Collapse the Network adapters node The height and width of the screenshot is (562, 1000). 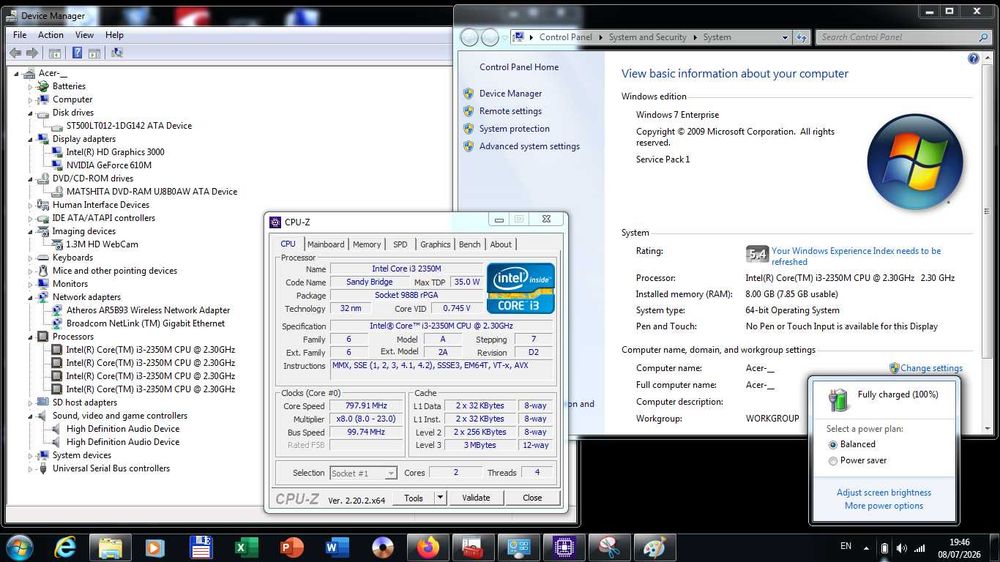pos(30,297)
